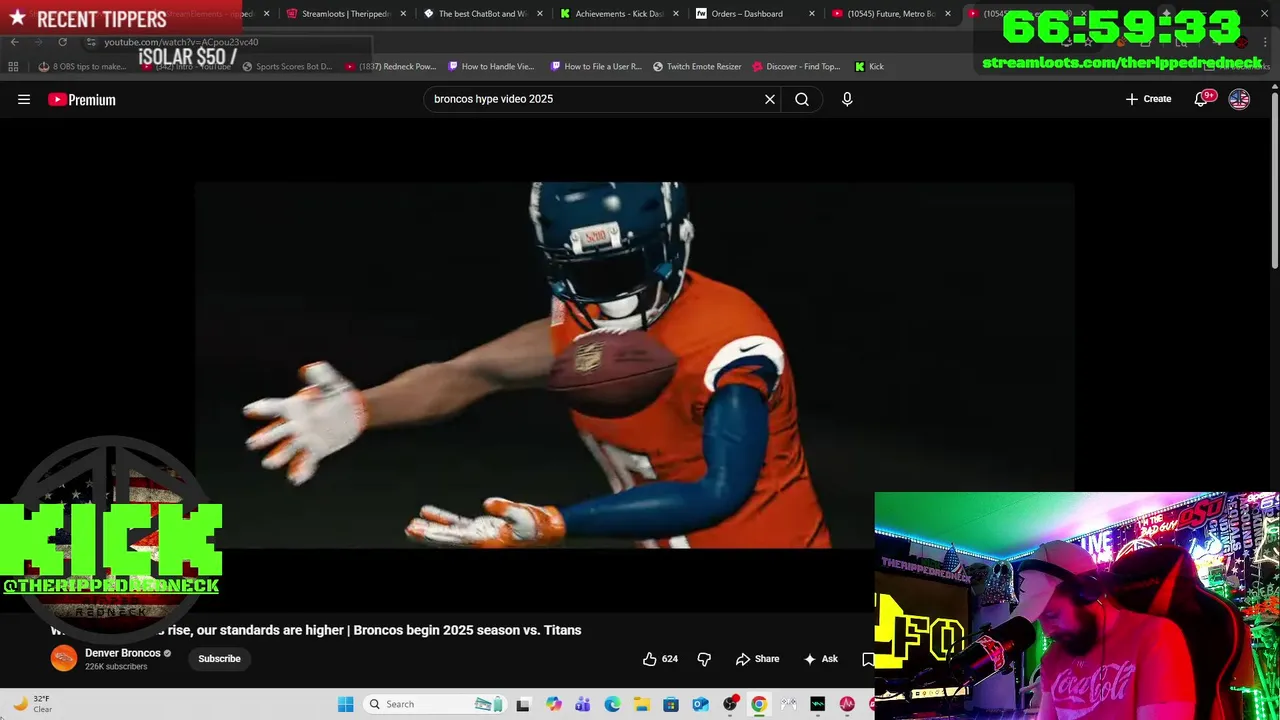This screenshot has height=720, width=1280.
Task: Open YouTube notifications bell
Action: pos(1201,99)
